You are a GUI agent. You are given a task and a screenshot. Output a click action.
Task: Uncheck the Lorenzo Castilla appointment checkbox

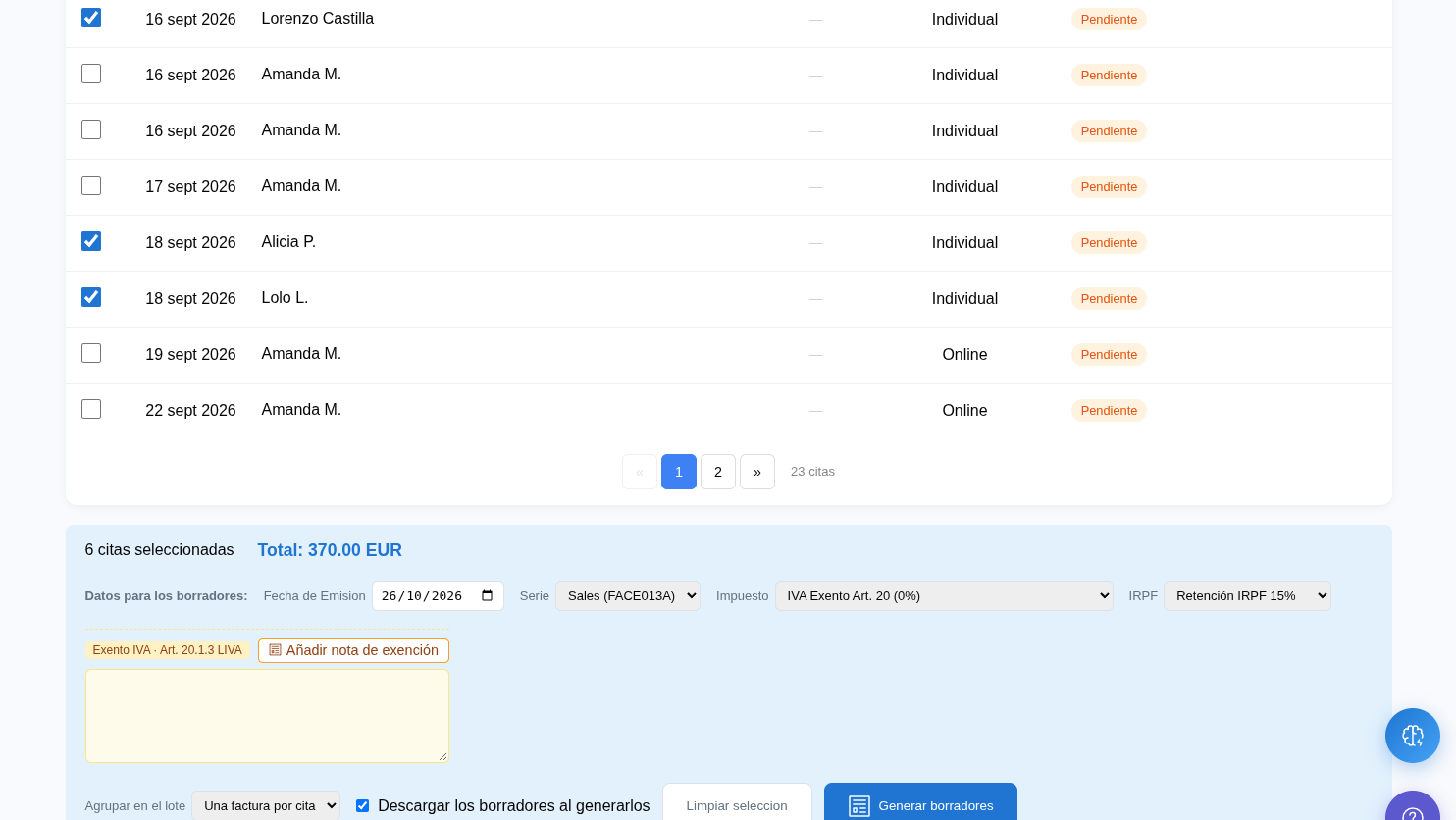[91, 18]
